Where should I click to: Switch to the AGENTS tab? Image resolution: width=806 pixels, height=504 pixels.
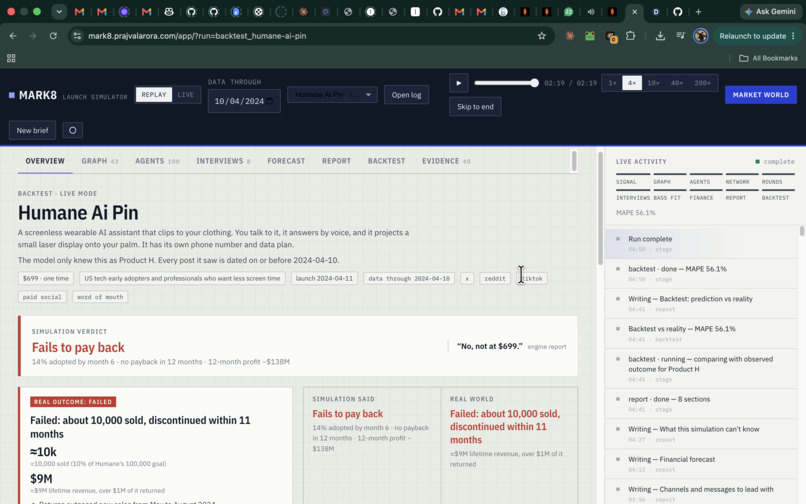(x=157, y=161)
